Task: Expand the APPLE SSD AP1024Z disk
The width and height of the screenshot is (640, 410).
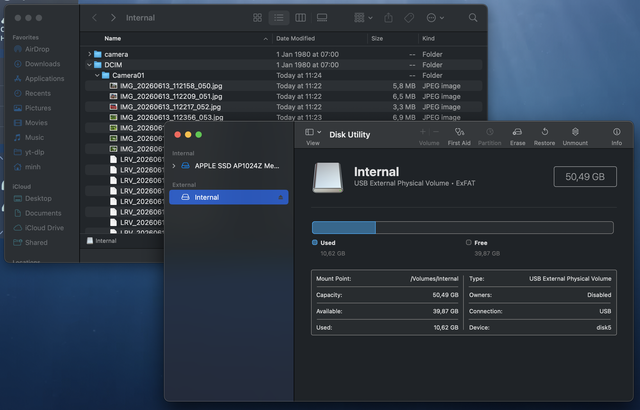Action: (174, 166)
